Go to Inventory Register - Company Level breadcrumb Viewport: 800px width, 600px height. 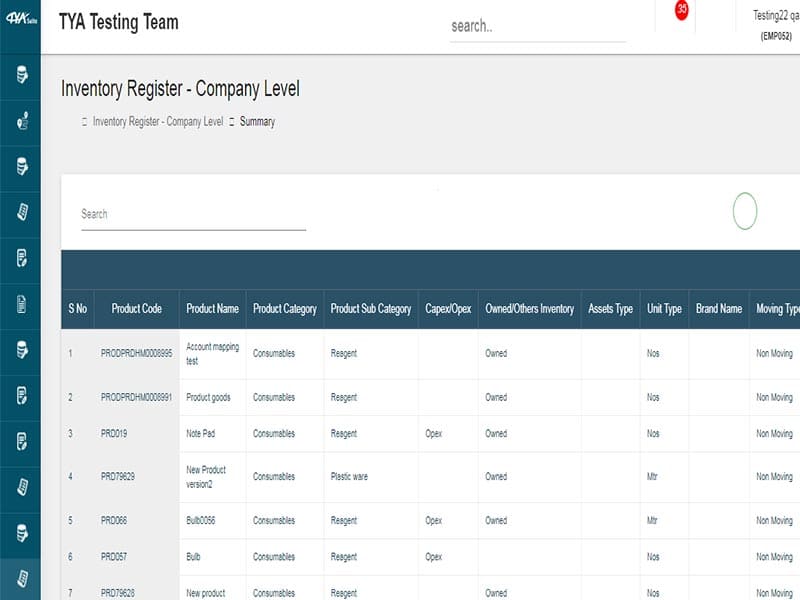pyautogui.click(x=157, y=122)
